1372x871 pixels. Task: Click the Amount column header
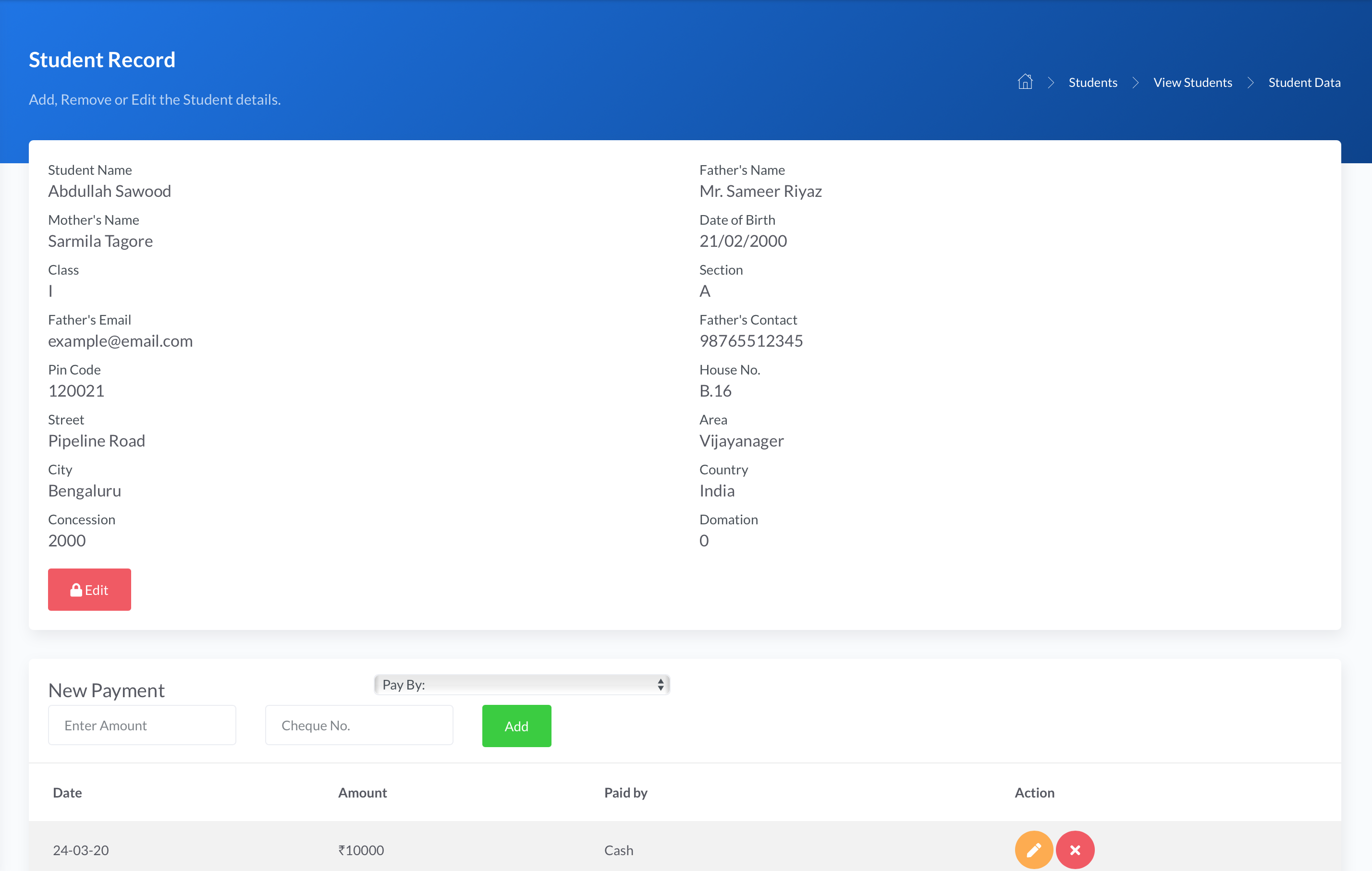tap(362, 792)
